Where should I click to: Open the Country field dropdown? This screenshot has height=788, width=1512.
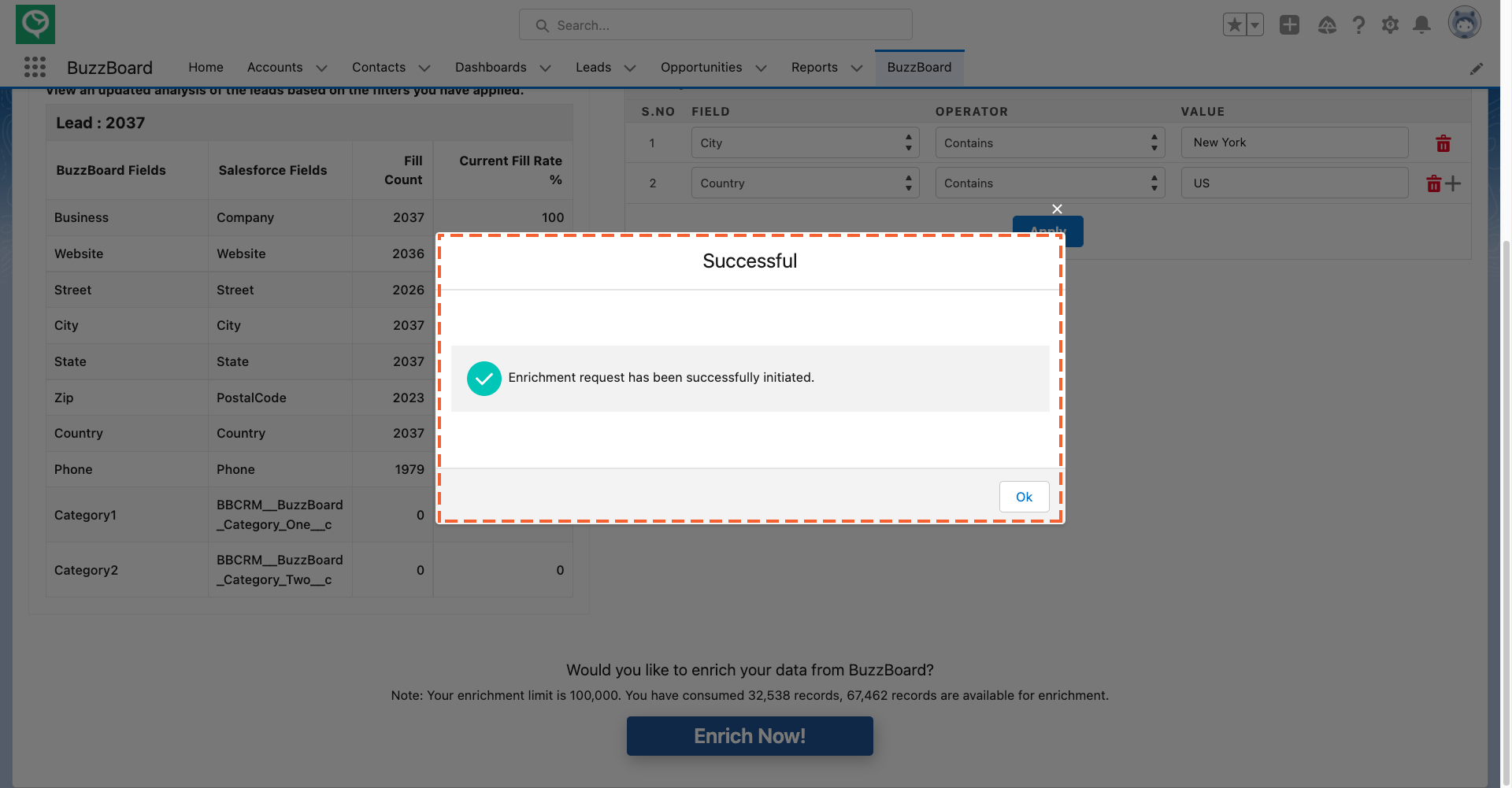[805, 183]
